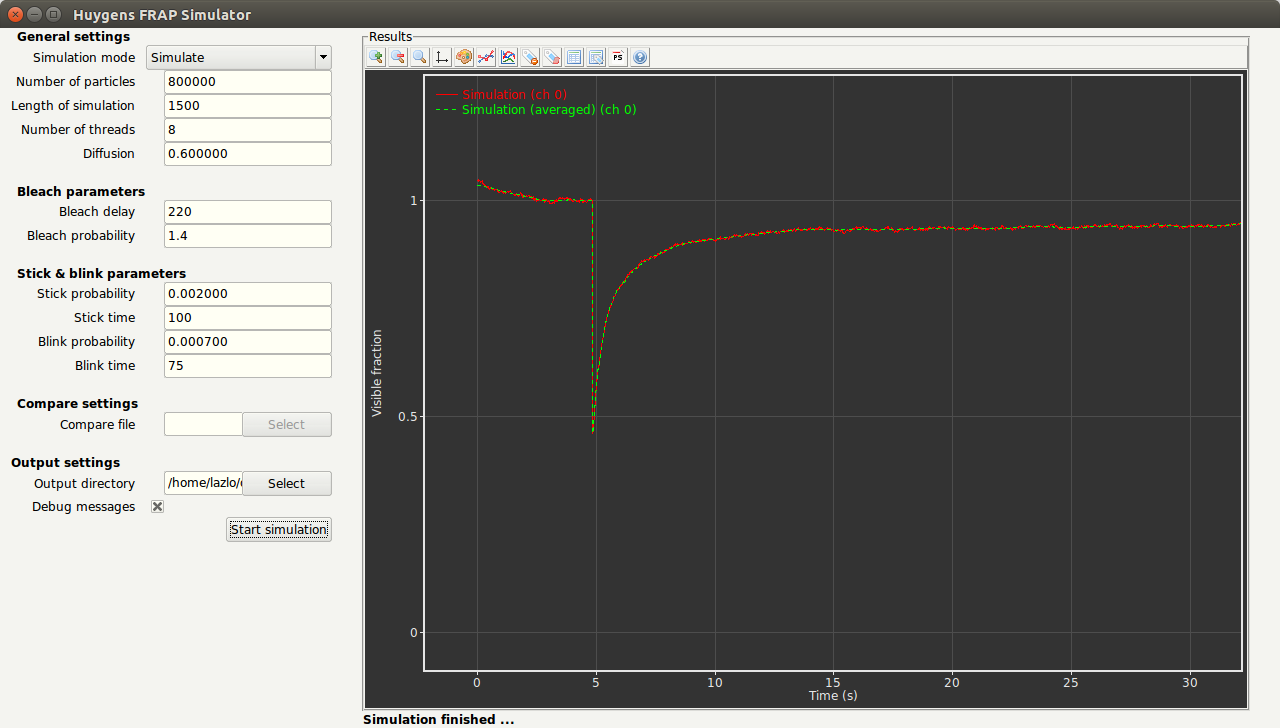Click the Bleach probability field

247,236
